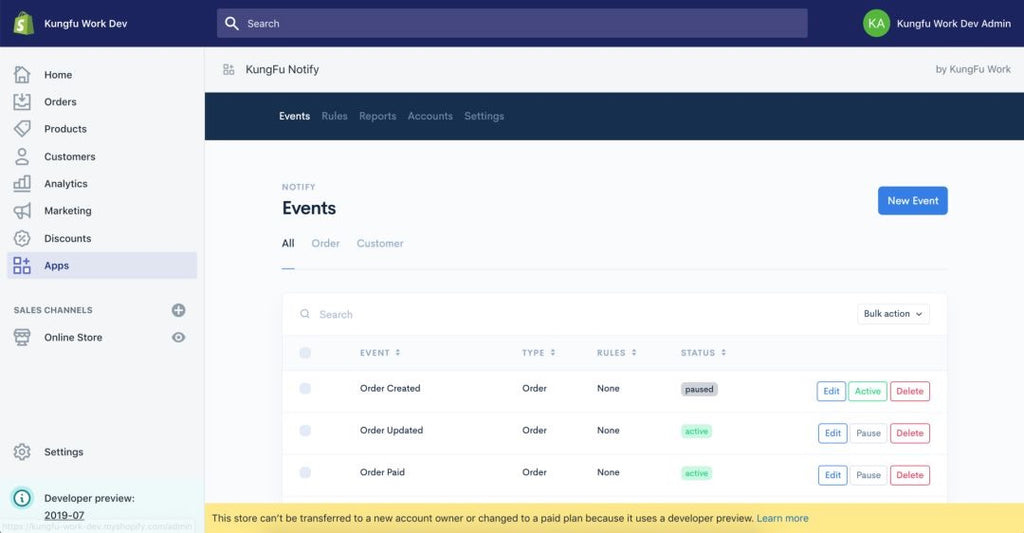The width and height of the screenshot is (1024, 533).
Task: Expand the Bulk action dropdown
Action: [893, 314]
